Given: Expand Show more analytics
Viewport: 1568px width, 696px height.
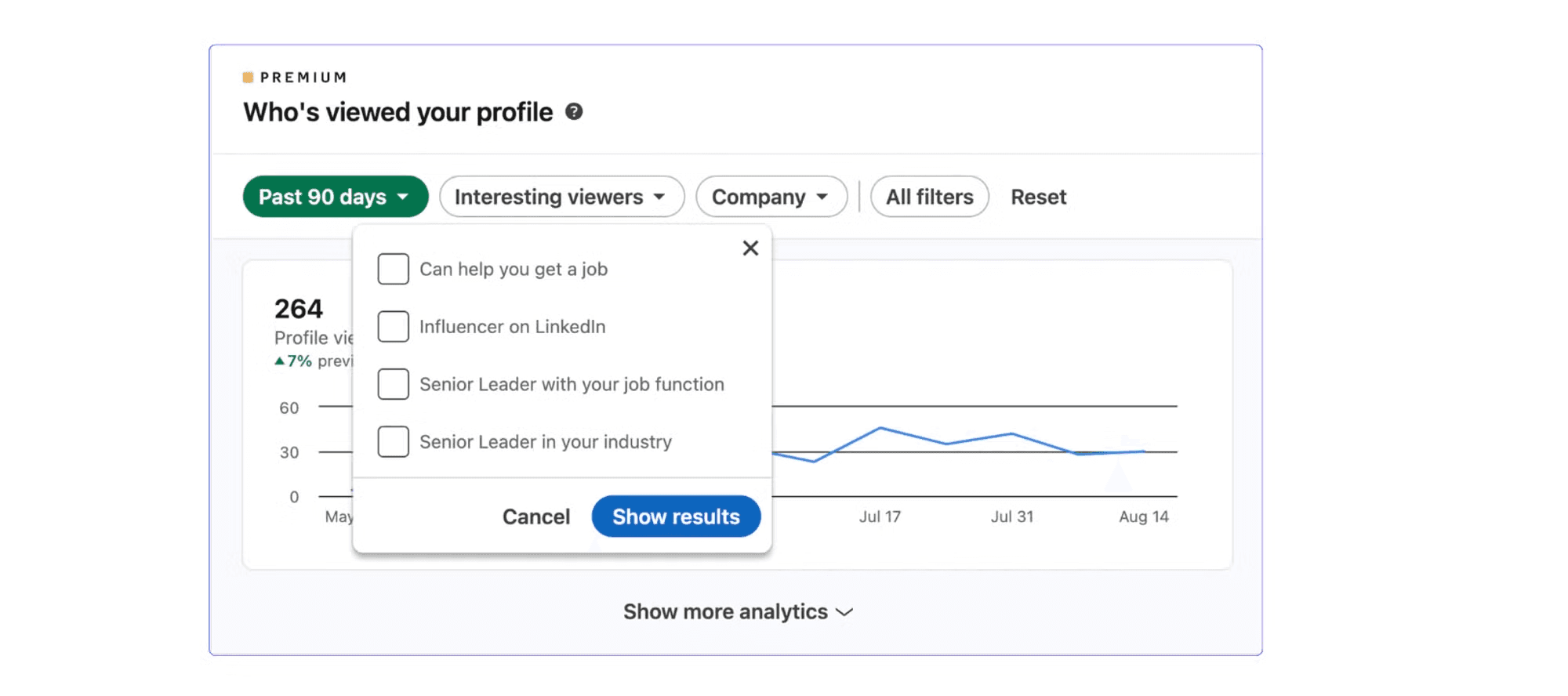Looking at the screenshot, I should (x=738, y=612).
